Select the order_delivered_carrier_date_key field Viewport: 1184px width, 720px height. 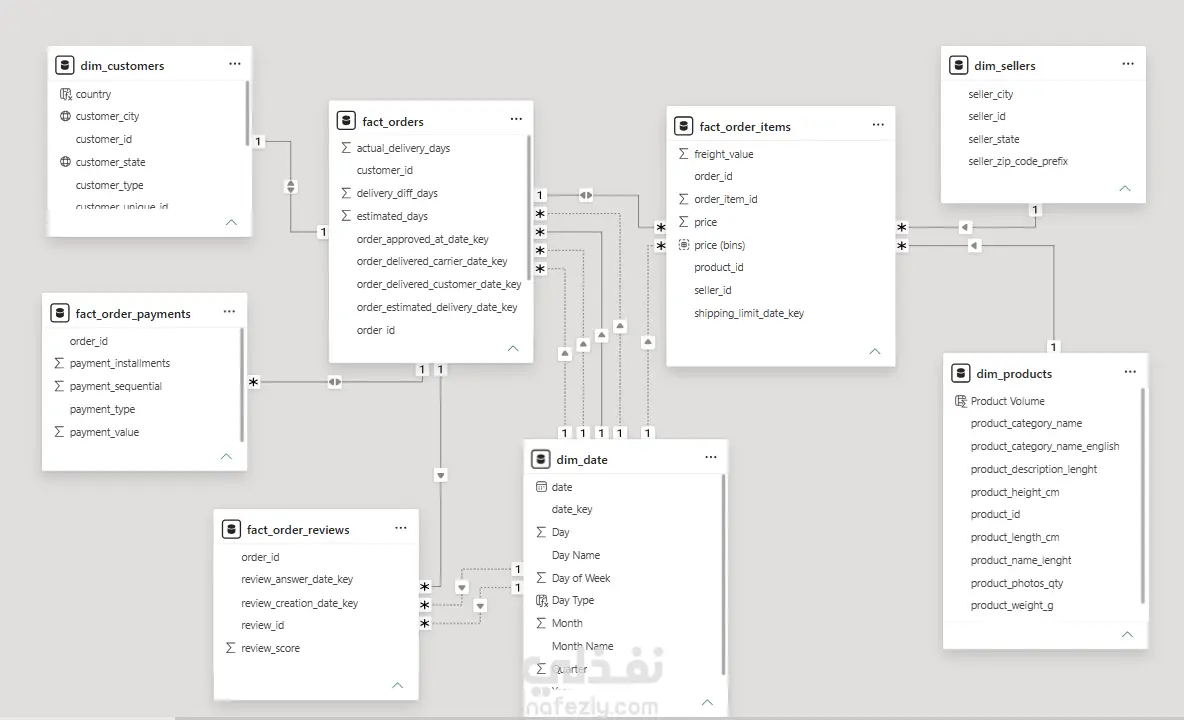[x=432, y=261]
